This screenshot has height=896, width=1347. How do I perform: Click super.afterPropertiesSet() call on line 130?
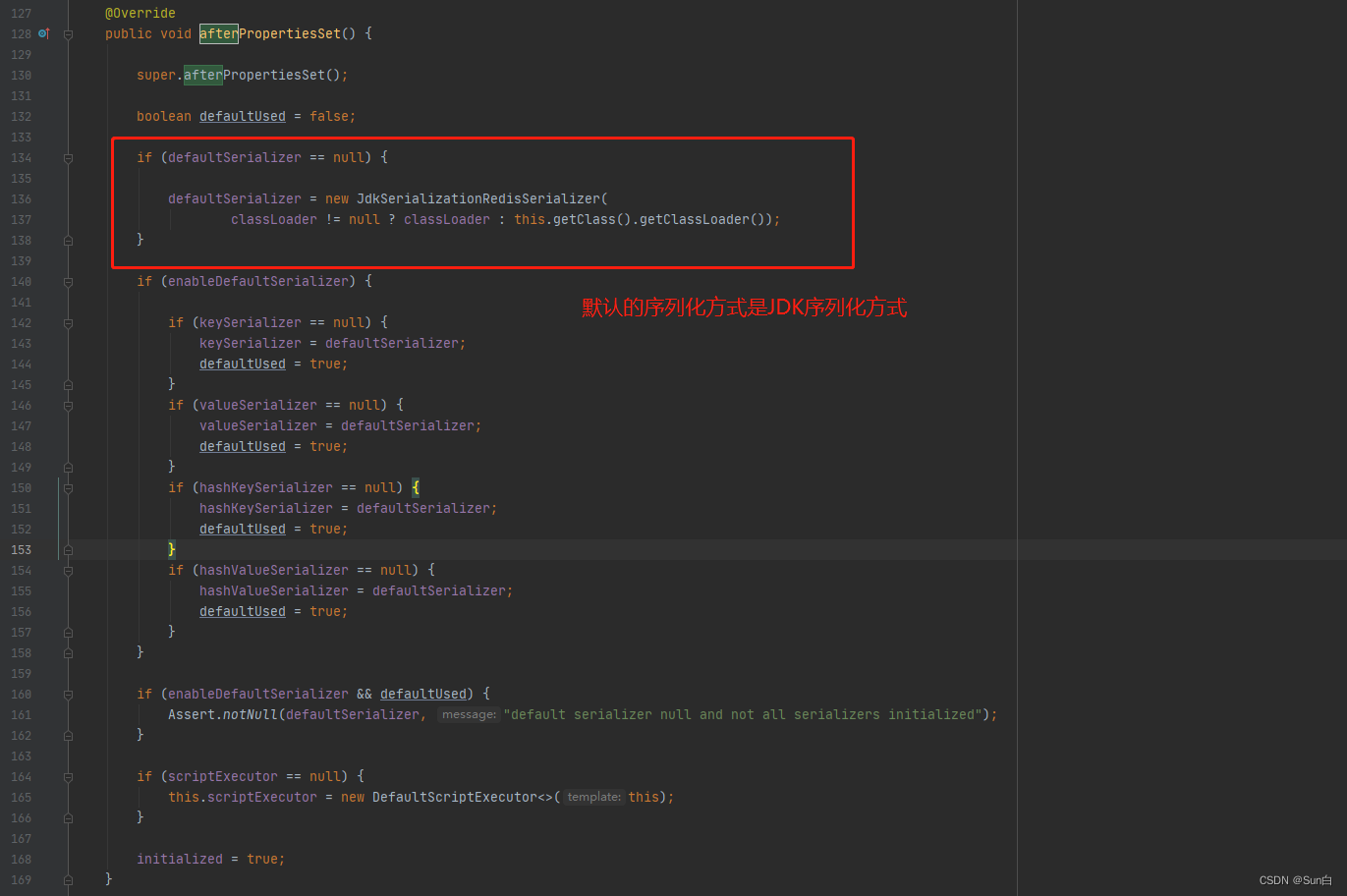click(242, 75)
